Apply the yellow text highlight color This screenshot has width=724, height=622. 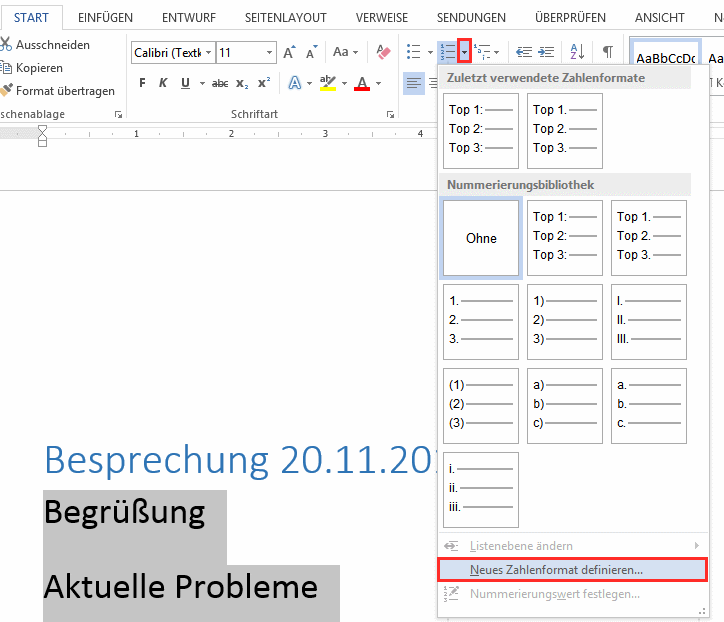click(x=328, y=83)
